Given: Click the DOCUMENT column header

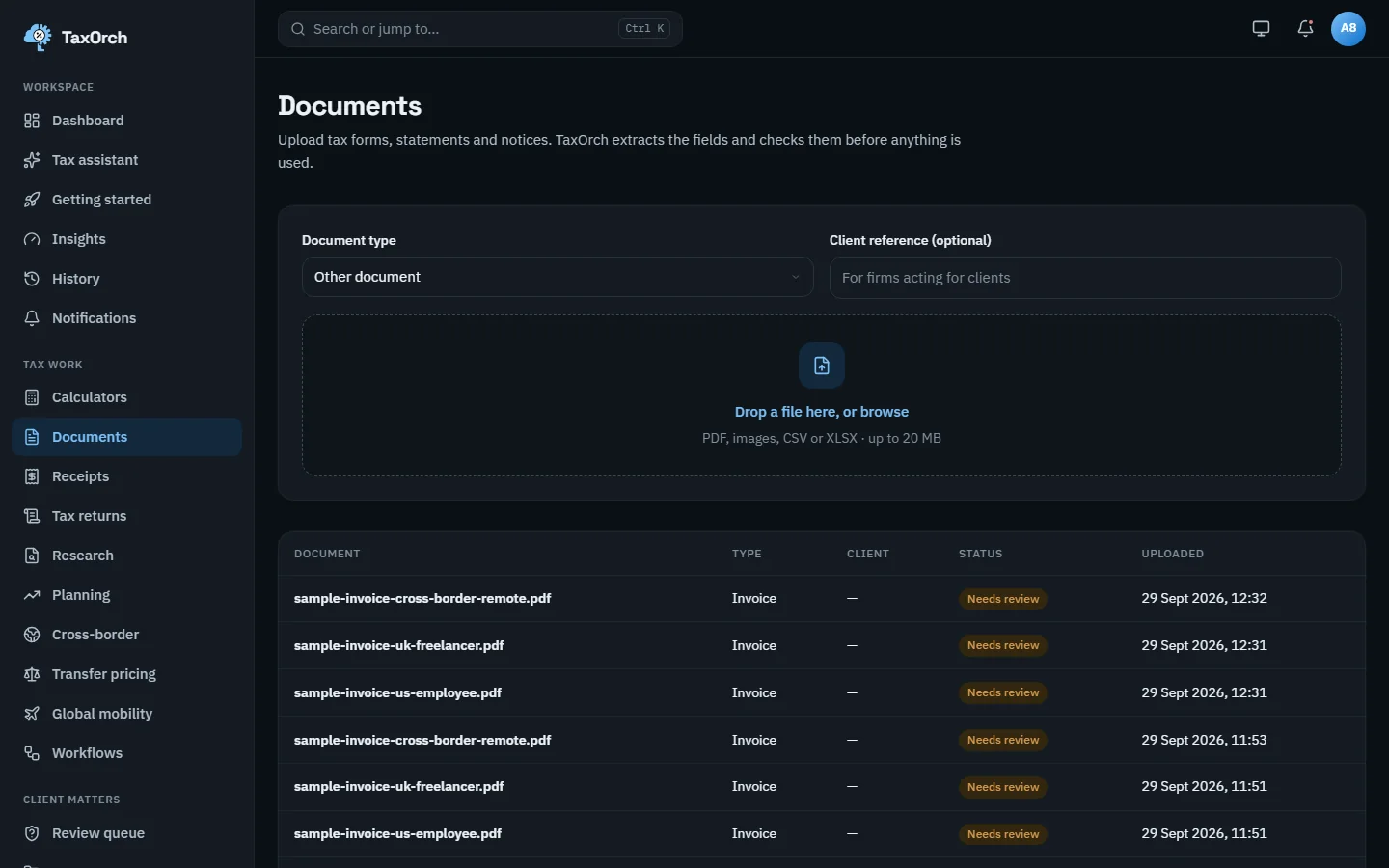Looking at the screenshot, I should 327,554.
